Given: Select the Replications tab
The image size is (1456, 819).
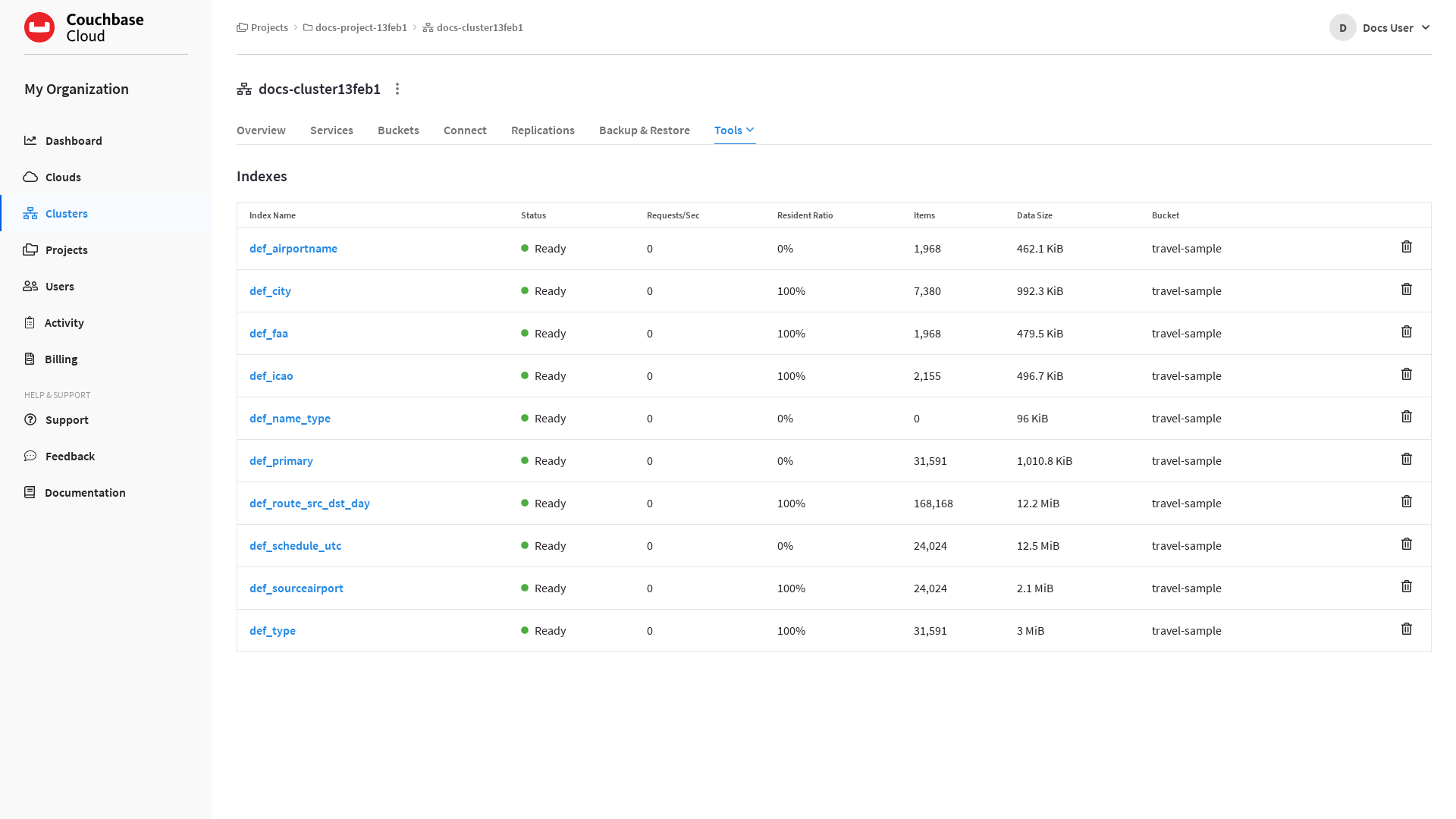Looking at the screenshot, I should click(542, 130).
